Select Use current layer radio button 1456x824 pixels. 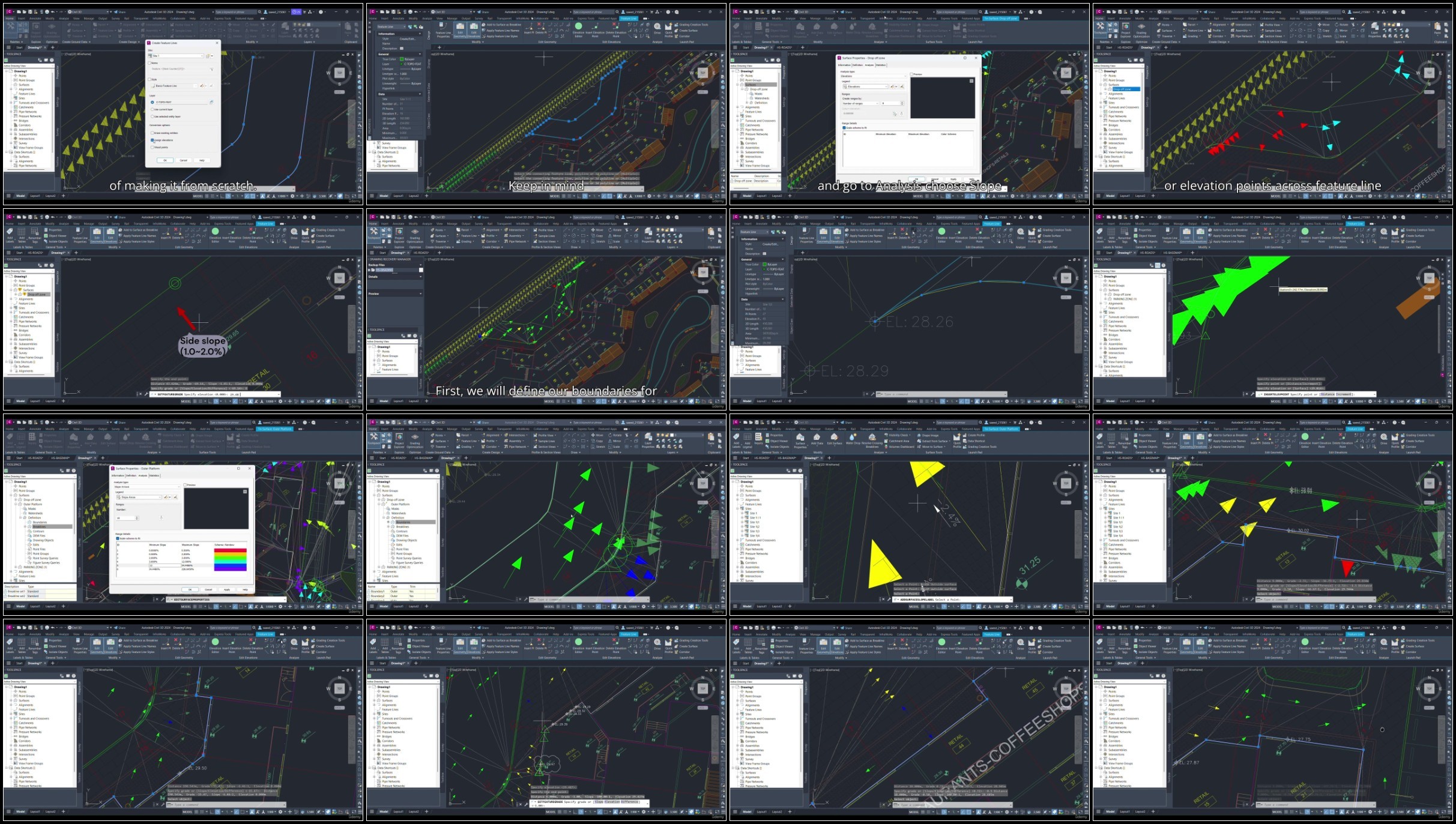click(152, 109)
